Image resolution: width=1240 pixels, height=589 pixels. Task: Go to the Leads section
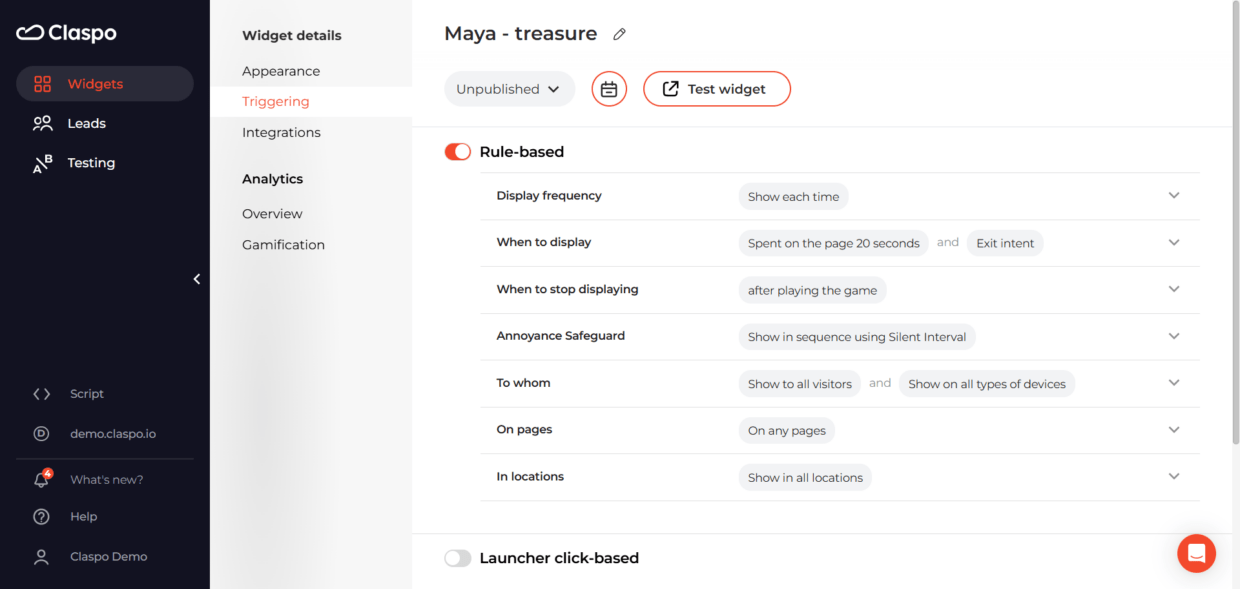click(86, 123)
